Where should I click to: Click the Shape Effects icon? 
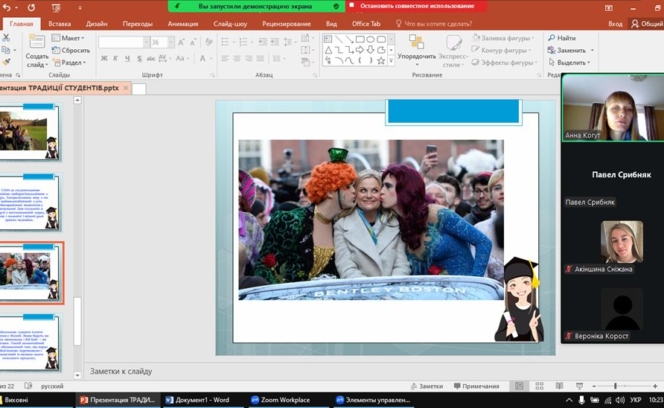(477, 62)
